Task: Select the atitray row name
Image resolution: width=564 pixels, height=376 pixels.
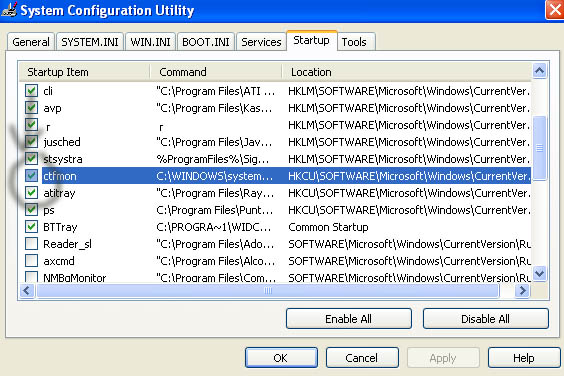Action: (x=59, y=193)
